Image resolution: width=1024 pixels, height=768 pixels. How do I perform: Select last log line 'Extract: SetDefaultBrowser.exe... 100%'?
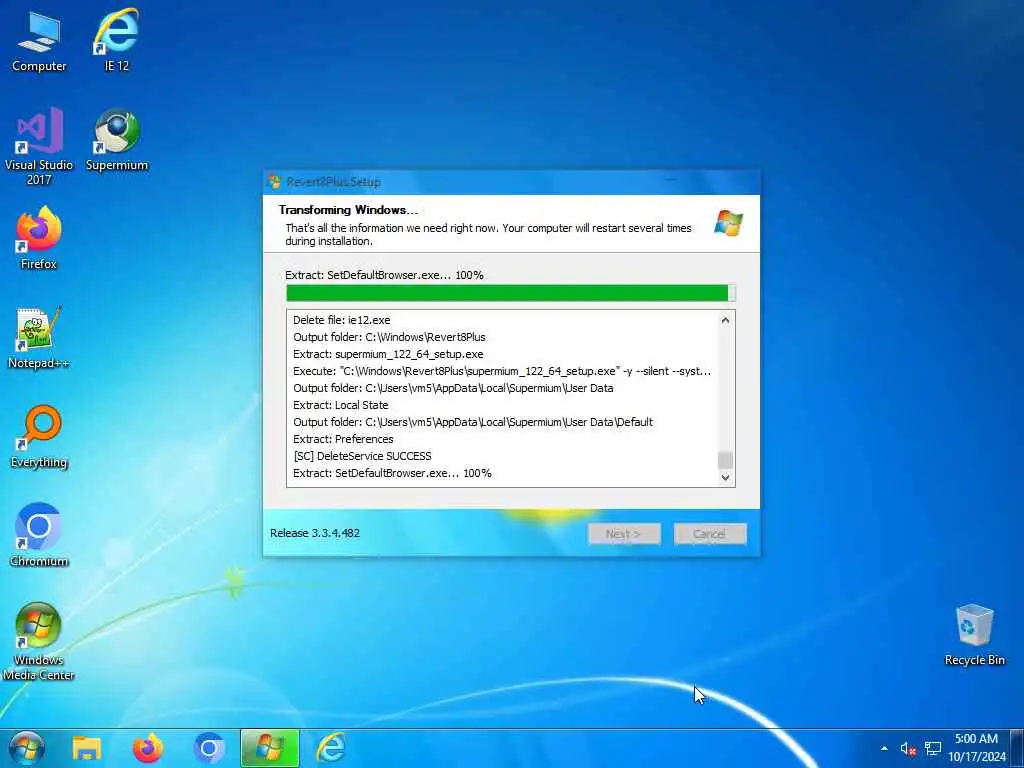[392, 473]
